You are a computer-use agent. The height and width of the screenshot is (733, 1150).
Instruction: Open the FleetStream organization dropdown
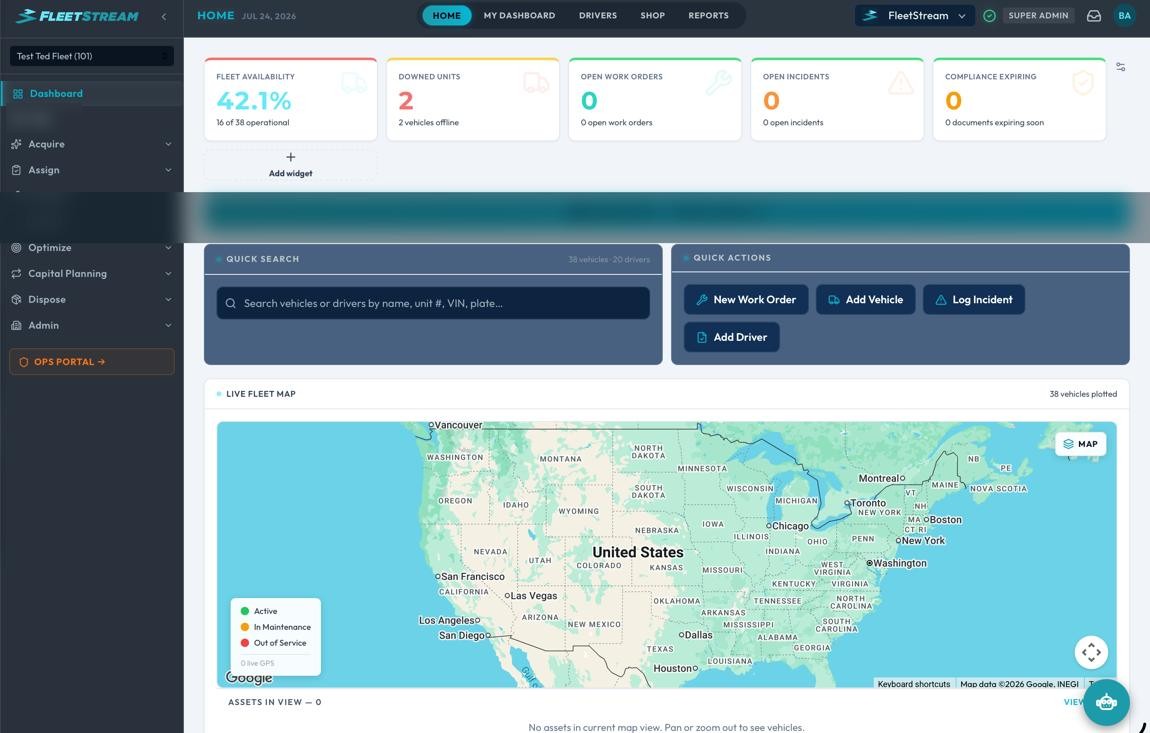pos(915,15)
